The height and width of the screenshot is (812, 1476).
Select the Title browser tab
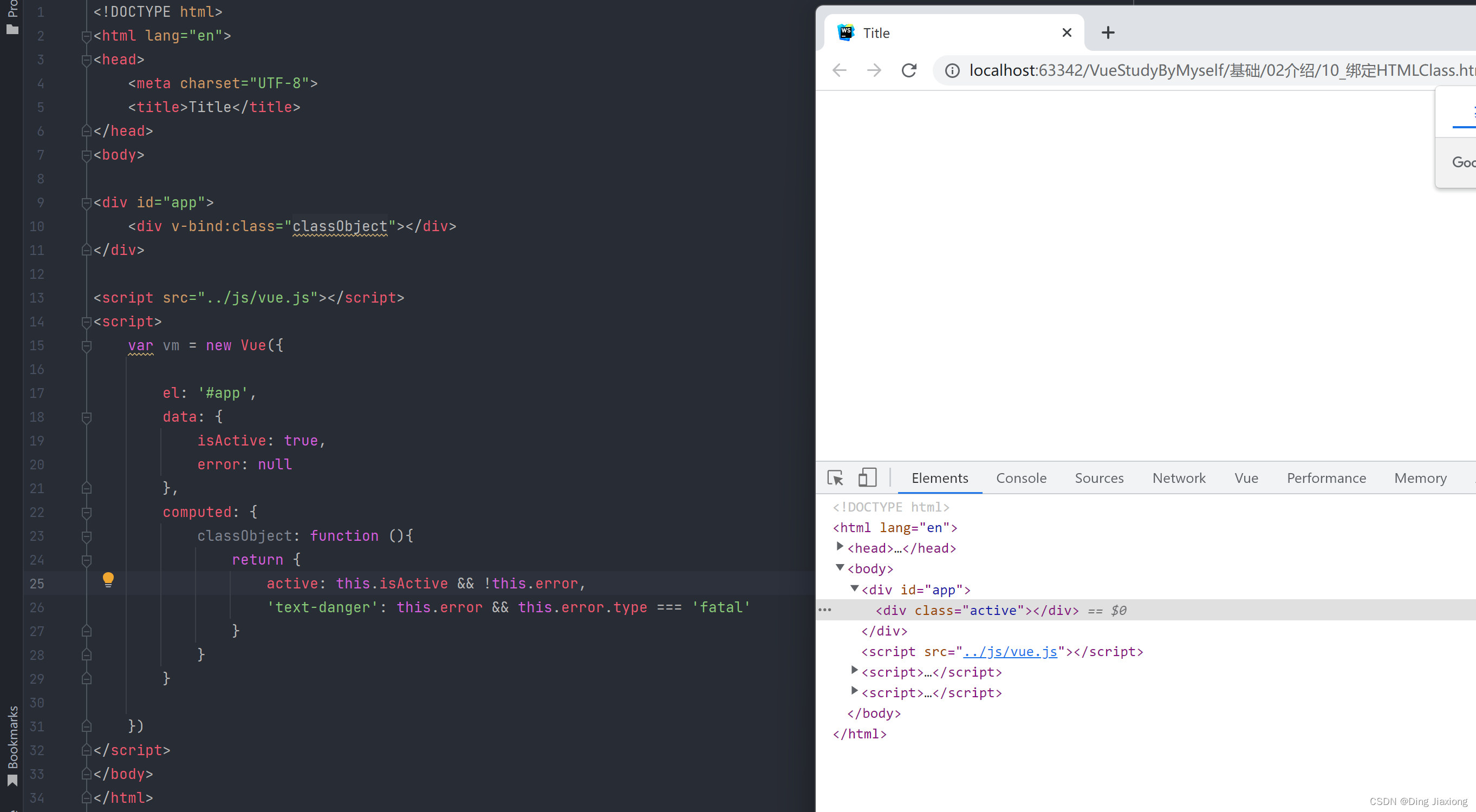pyautogui.click(x=953, y=32)
